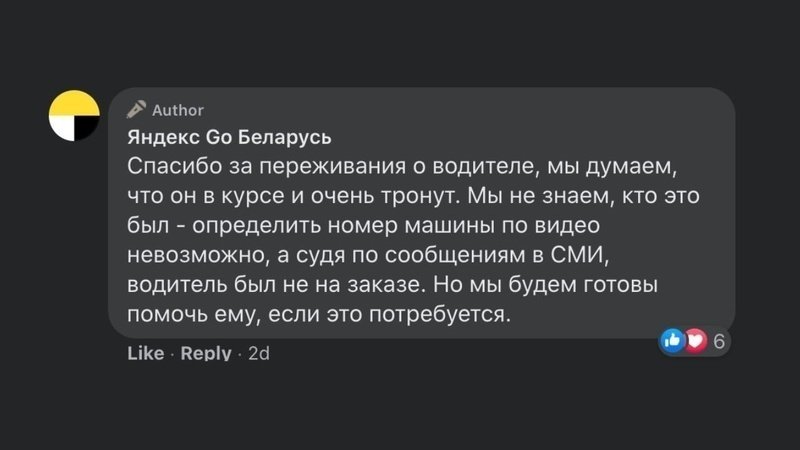Click the pen icon beside Author
Viewport: 800px width, 450px height.
136,110
